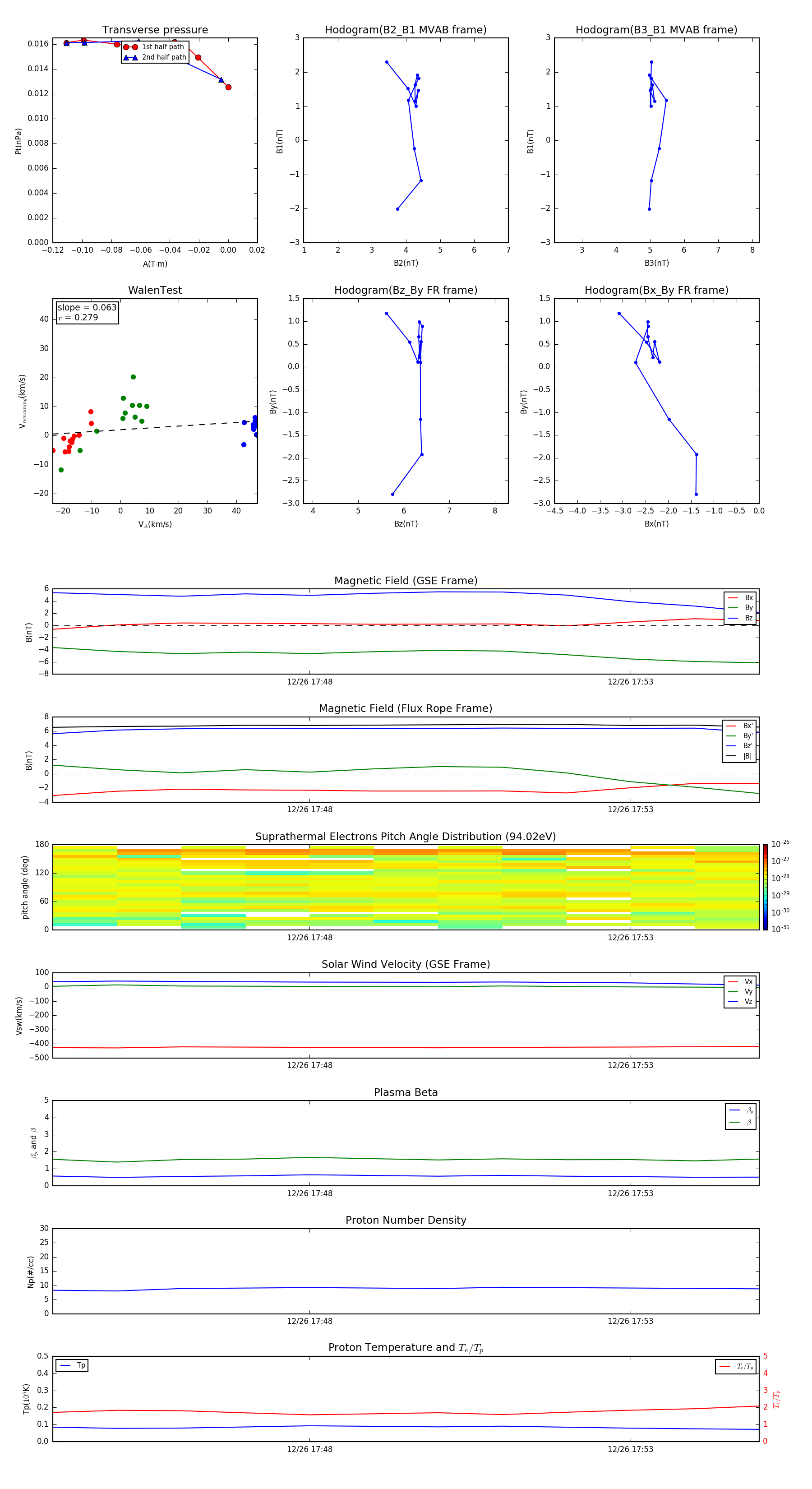Click the highest green point in WalenTest plot
Viewport: 812px width, 1489px height.
pyautogui.click(x=133, y=377)
